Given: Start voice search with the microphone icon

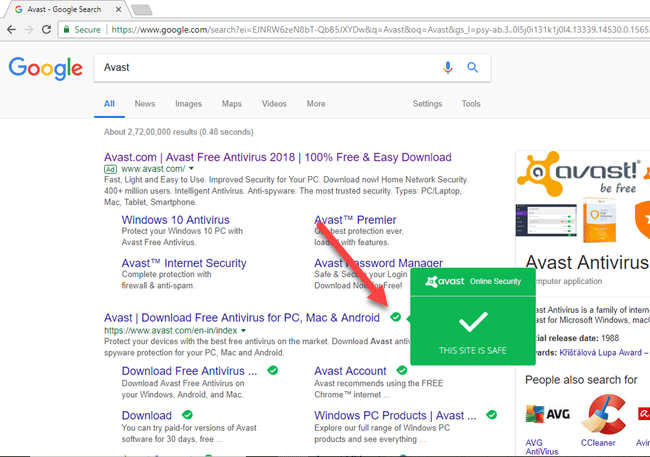Looking at the screenshot, I should (x=447, y=67).
